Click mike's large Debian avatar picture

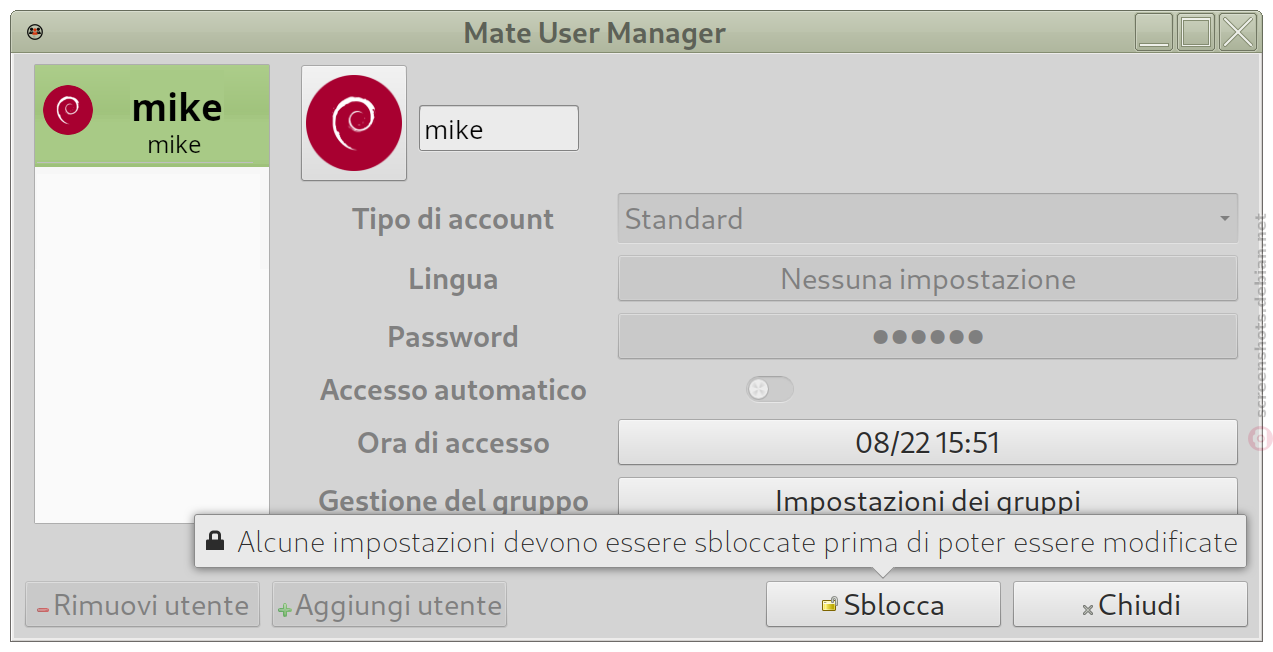(354, 123)
